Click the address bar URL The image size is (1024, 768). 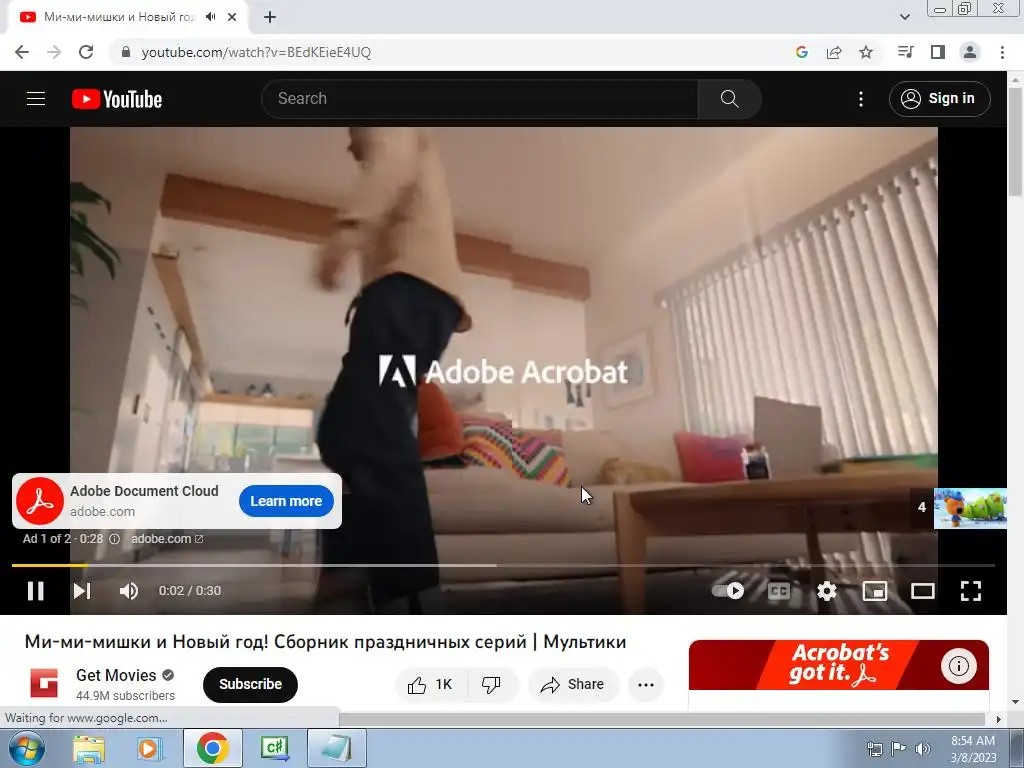tap(256, 52)
